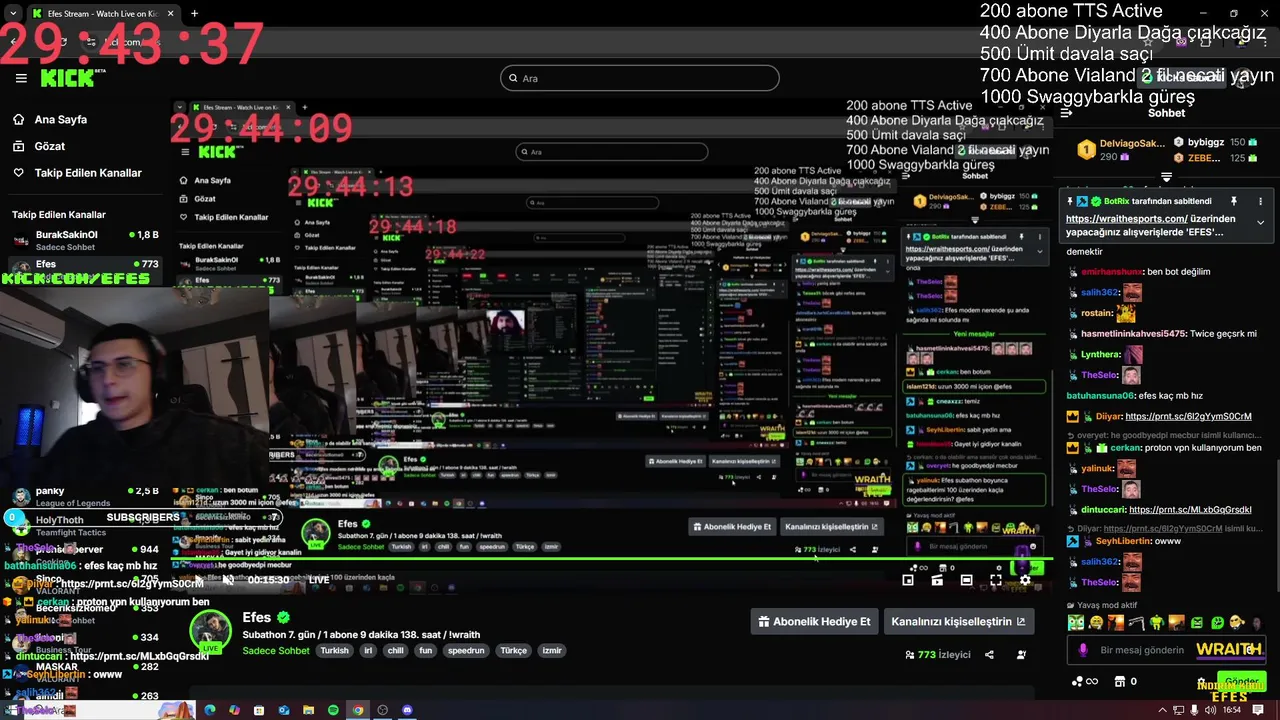Click username hasmetlininkahvesi5475 in chat
This screenshot has width=1280, height=720.
(1133, 334)
